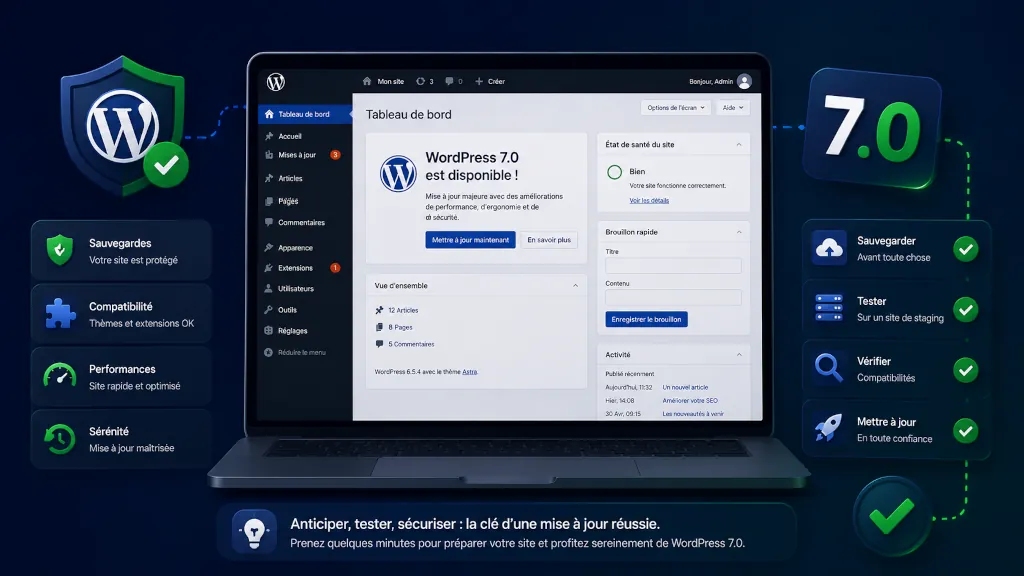Click the green check next to Tester
This screenshot has height=576, width=1024.
tap(965, 310)
